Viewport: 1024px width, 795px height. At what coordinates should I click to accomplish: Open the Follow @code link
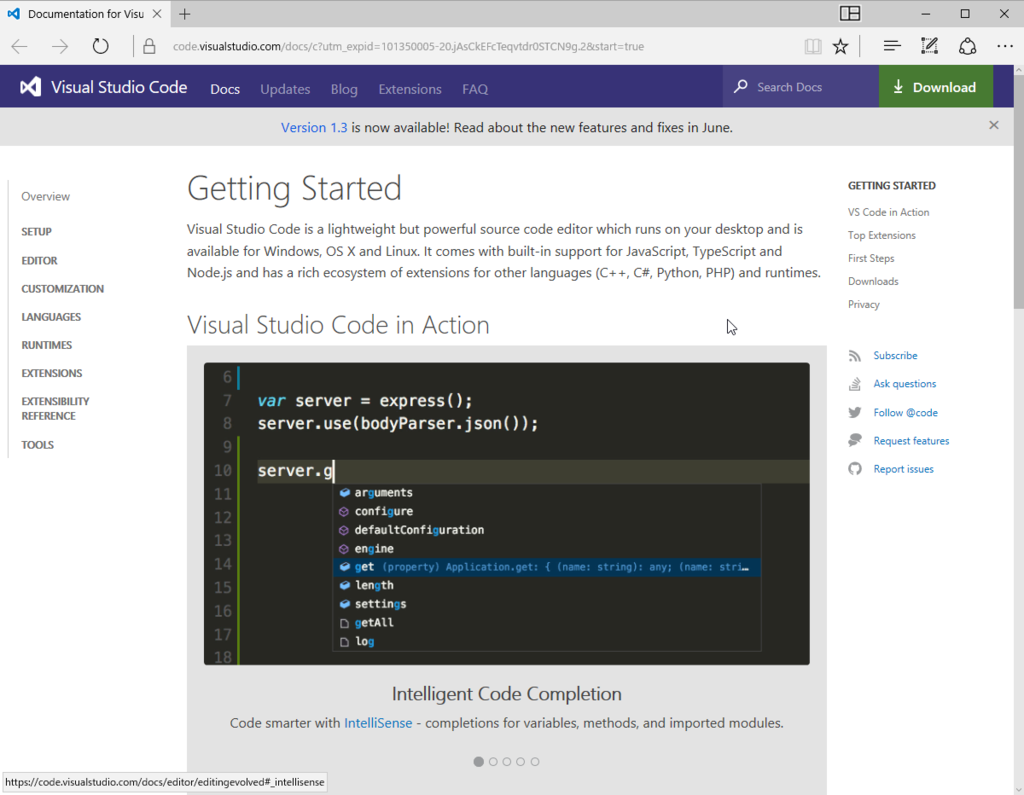coord(905,412)
